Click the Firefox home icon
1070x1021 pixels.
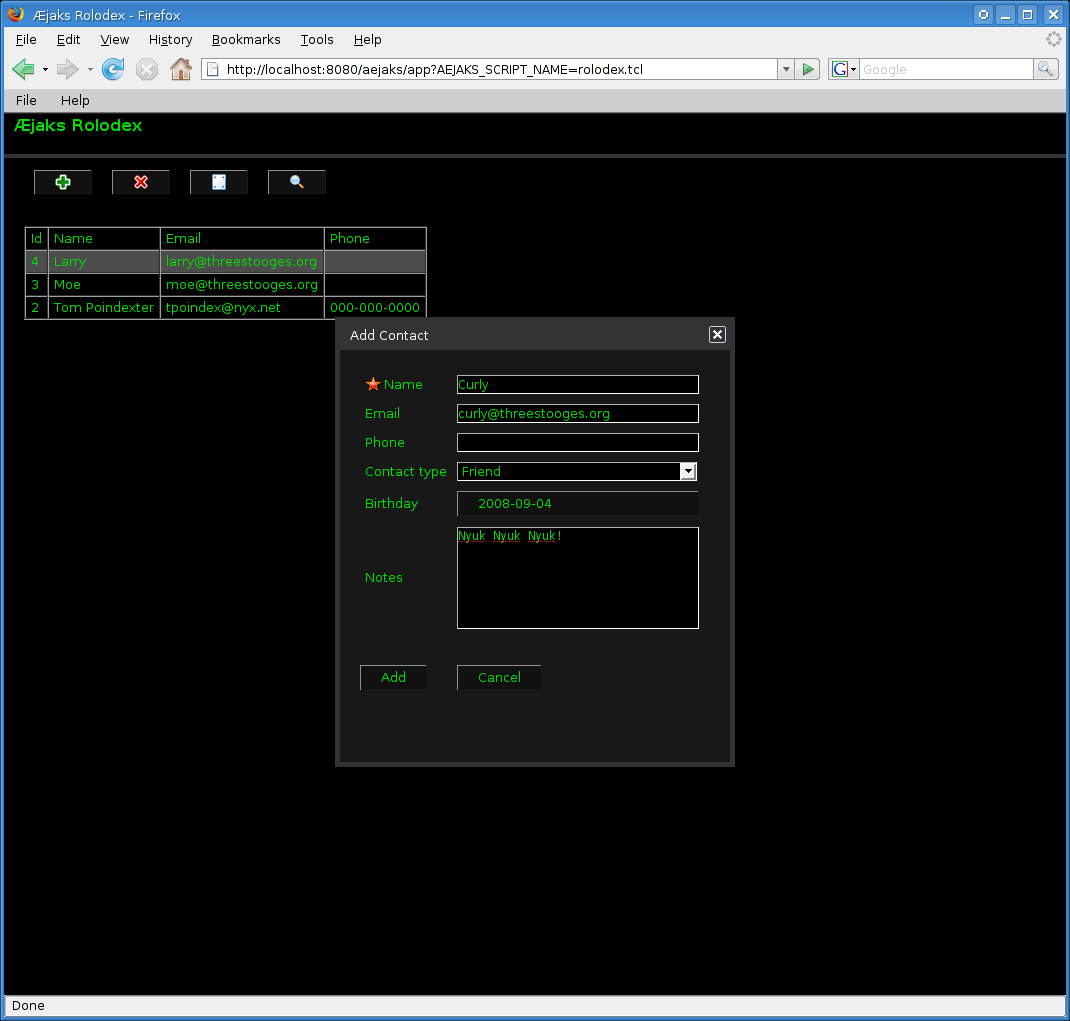click(180, 69)
